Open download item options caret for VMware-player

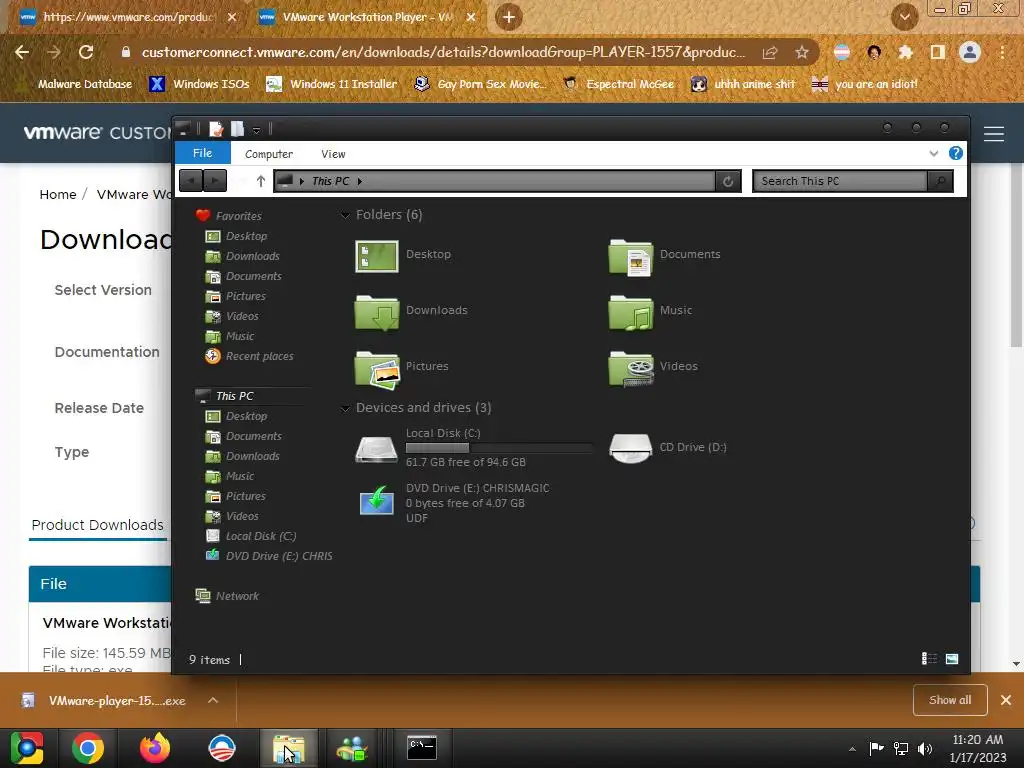click(x=213, y=700)
